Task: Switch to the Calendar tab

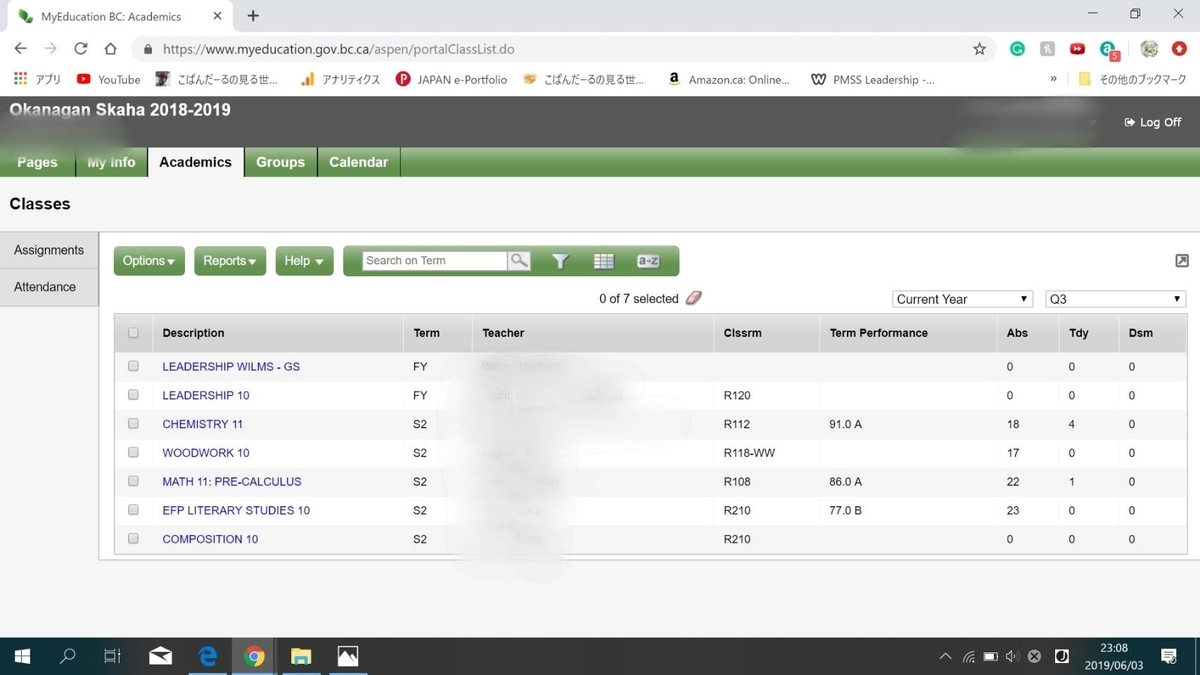Action: coord(358,162)
